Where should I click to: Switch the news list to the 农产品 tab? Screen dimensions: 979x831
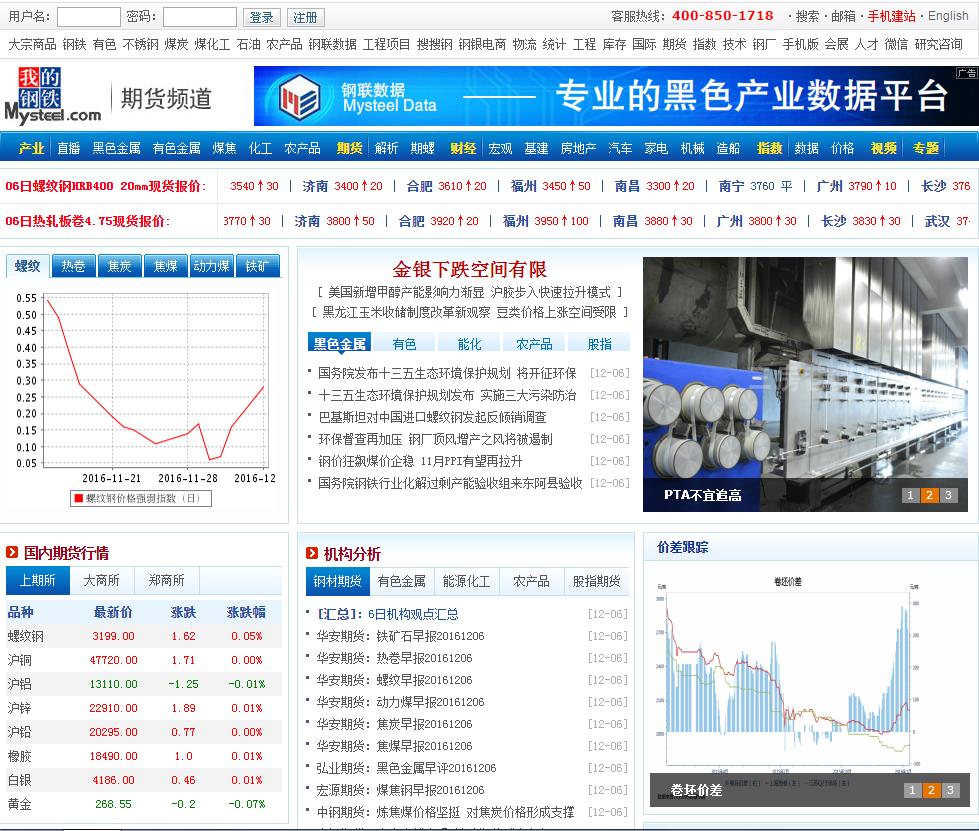pyautogui.click(x=534, y=343)
